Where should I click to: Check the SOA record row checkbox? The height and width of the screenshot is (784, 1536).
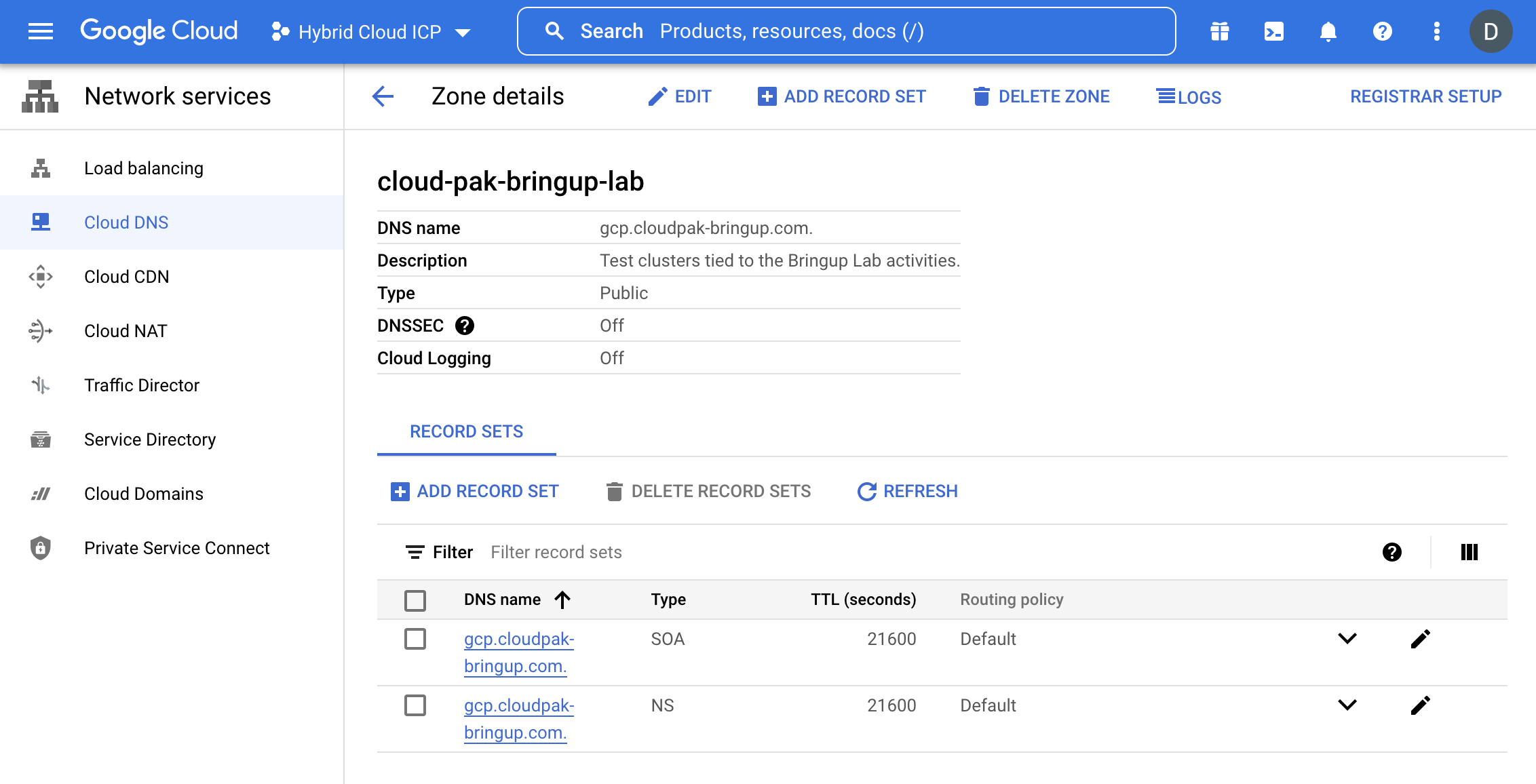click(415, 639)
